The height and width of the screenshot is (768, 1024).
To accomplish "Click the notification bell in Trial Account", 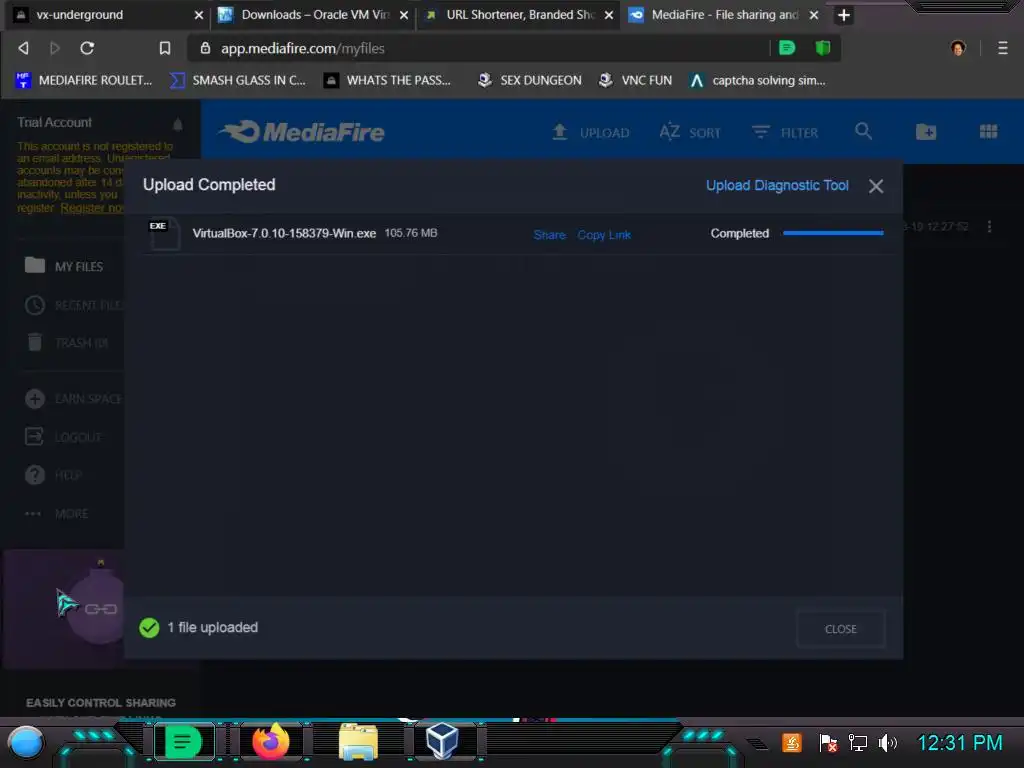I will click(x=178, y=124).
